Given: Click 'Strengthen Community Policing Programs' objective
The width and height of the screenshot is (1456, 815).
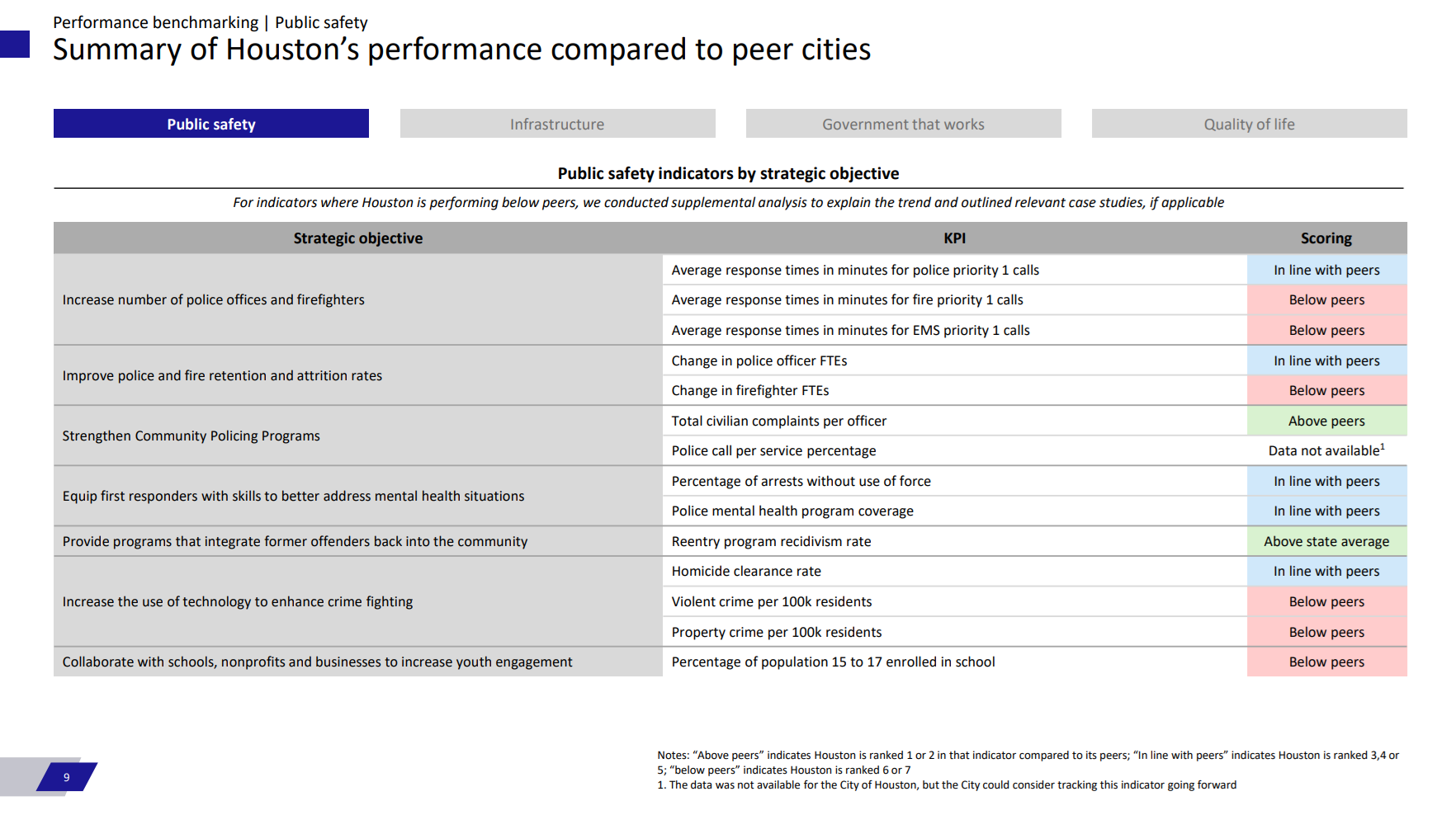Looking at the screenshot, I should click(191, 436).
